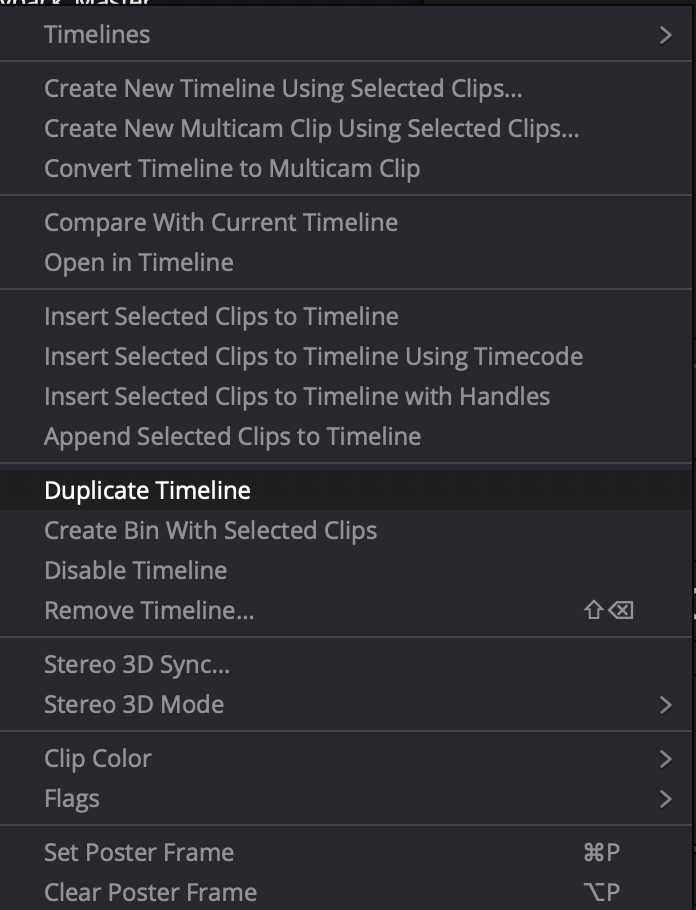Screen dimensions: 696x910
Task: Open the Stereo 3D Mode submenu chevron
Action: 666,705
